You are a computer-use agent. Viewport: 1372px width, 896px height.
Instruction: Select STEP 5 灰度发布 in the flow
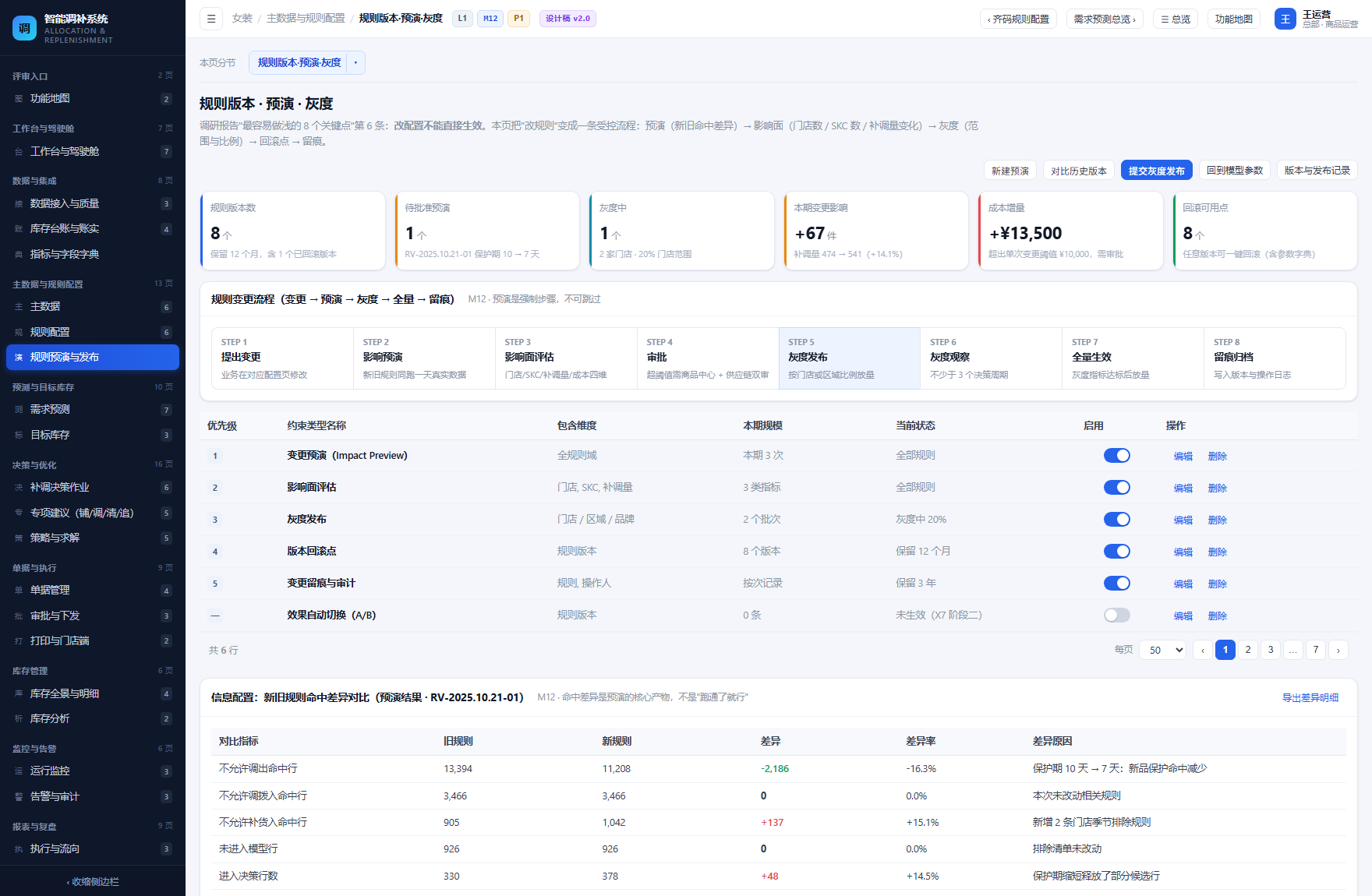(x=850, y=358)
